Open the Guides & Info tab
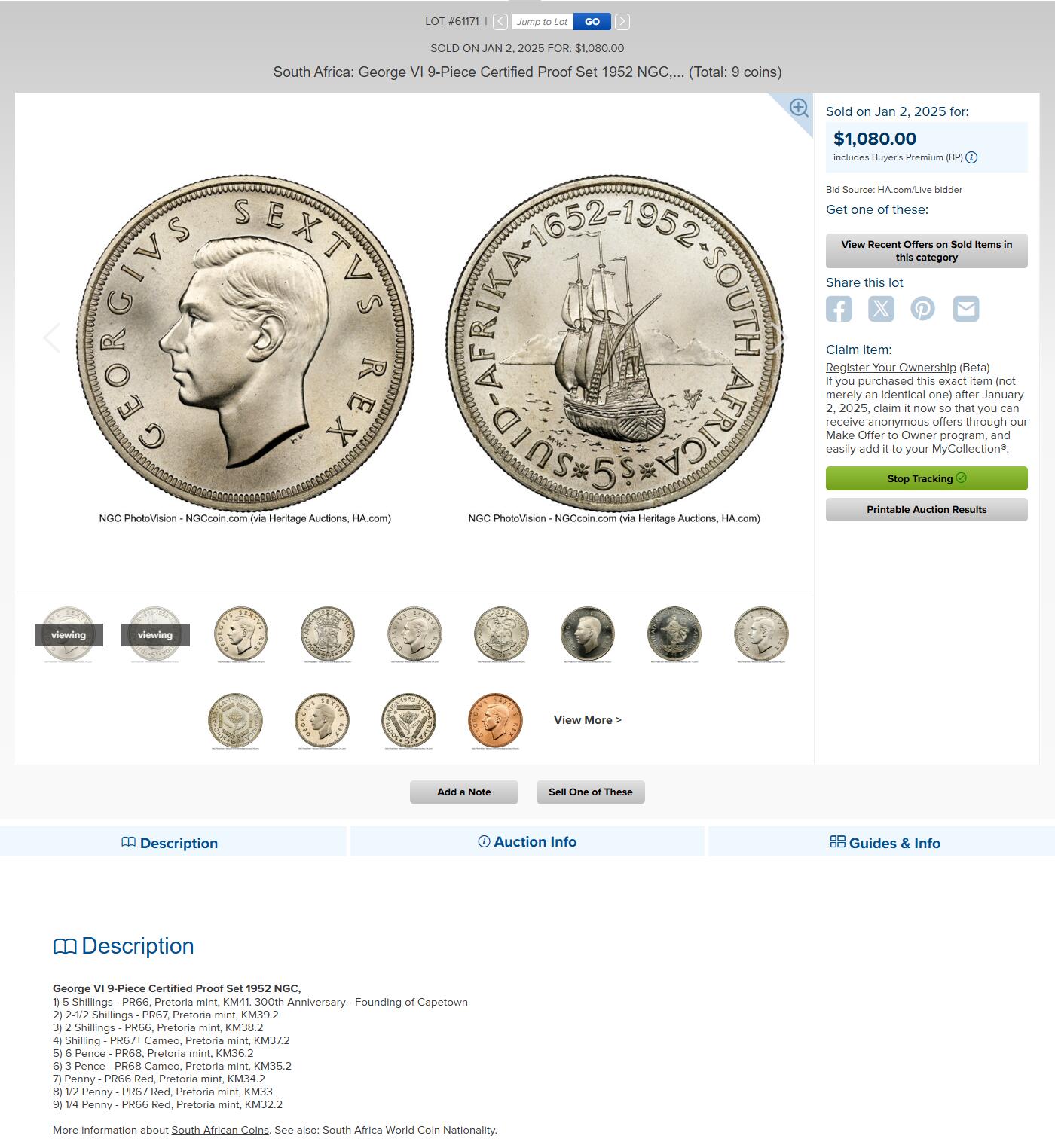The height and width of the screenshot is (1148, 1055). click(885, 843)
